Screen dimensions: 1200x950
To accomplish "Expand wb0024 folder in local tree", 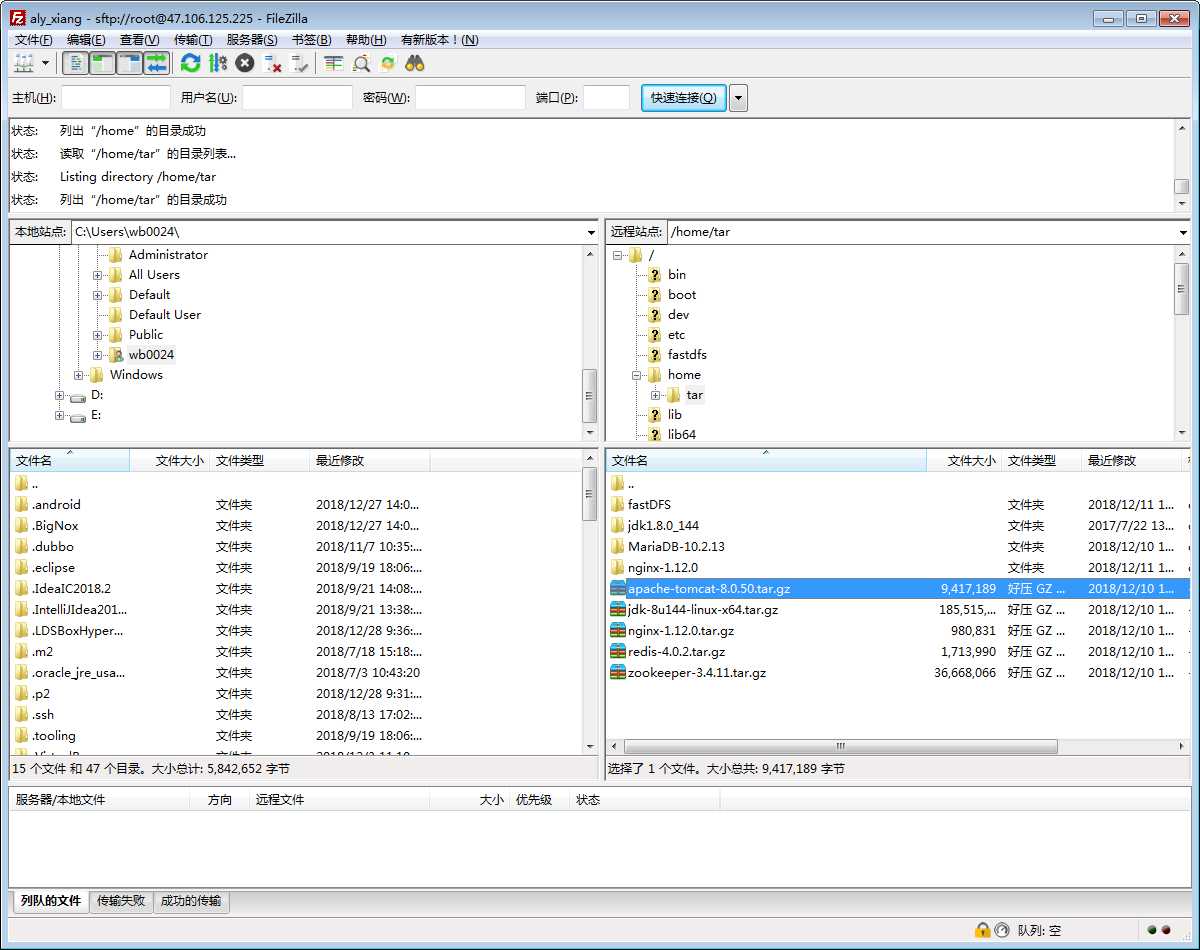I will (x=98, y=355).
